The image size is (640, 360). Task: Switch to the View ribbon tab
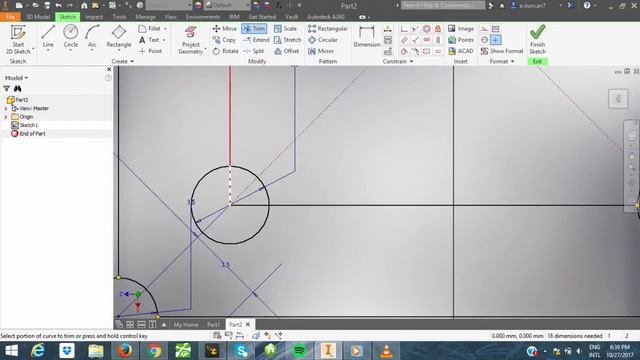tap(171, 17)
